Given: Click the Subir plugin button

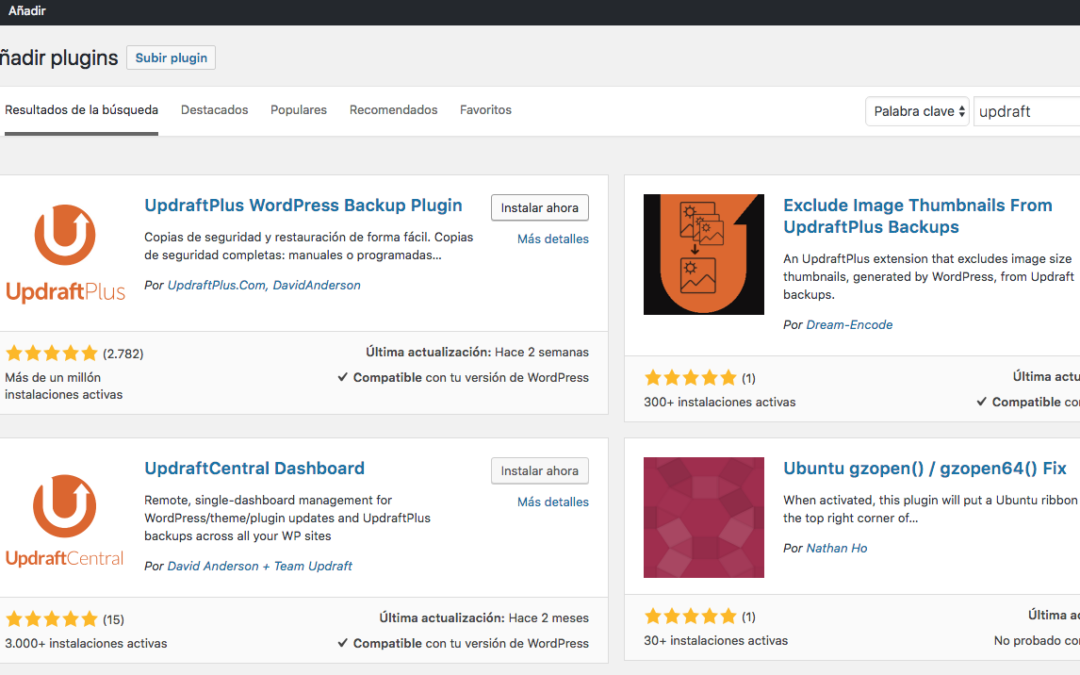Looking at the screenshot, I should point(171,58).
